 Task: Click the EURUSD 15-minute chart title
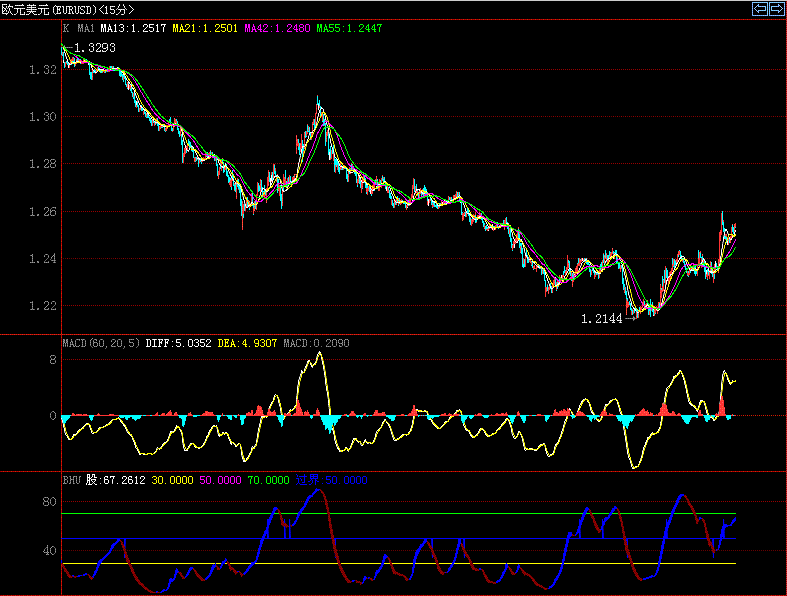[x=67, y=9]
